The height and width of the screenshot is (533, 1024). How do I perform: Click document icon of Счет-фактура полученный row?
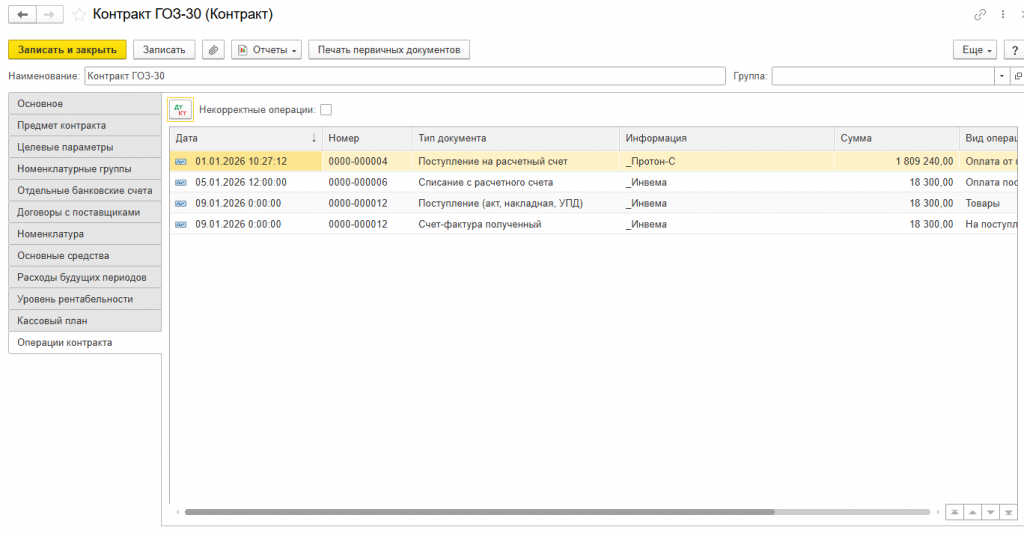pos(181,224)
